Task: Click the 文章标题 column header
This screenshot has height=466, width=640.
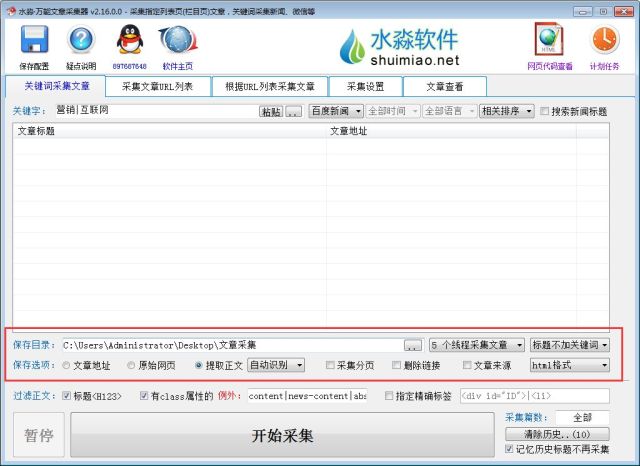Action: (x=169, y=131)
